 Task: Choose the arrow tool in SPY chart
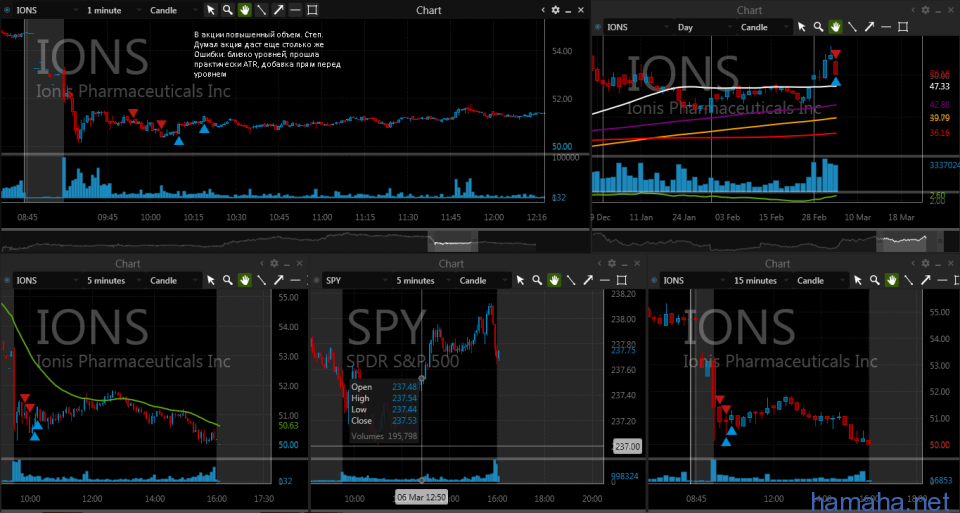coord(588,280)
